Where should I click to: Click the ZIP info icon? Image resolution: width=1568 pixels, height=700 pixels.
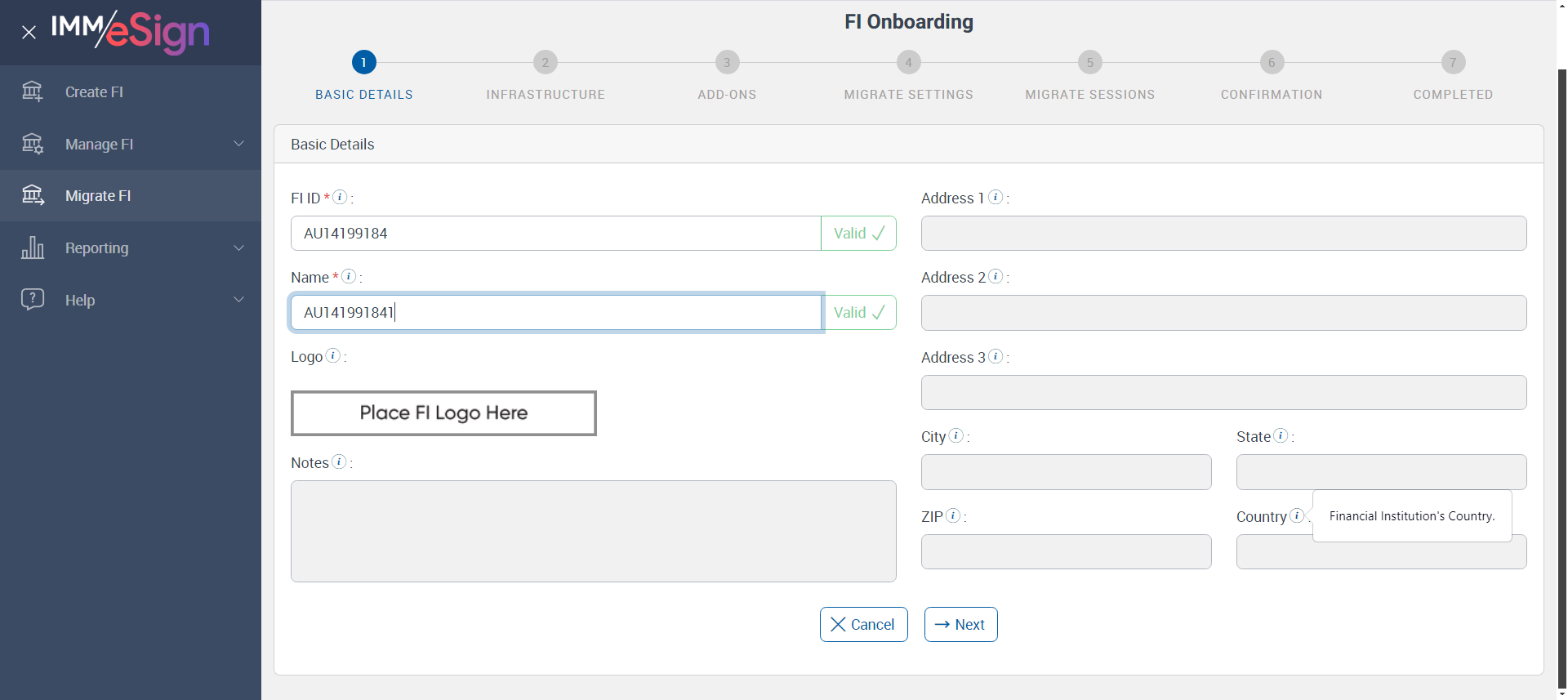click(x=952, y=515)
